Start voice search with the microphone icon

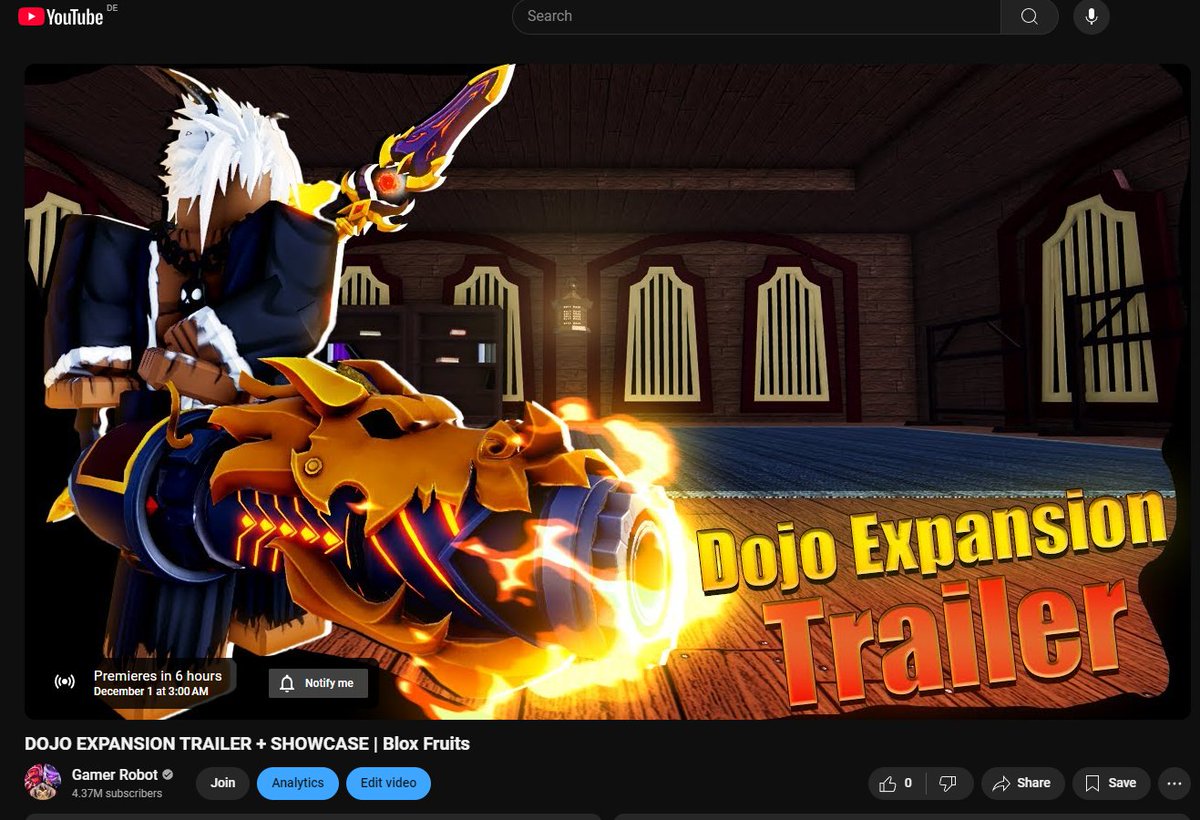1091,16
